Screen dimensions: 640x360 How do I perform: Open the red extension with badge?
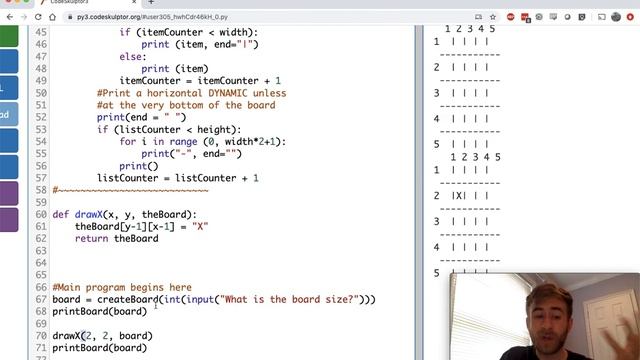[525, 18]
